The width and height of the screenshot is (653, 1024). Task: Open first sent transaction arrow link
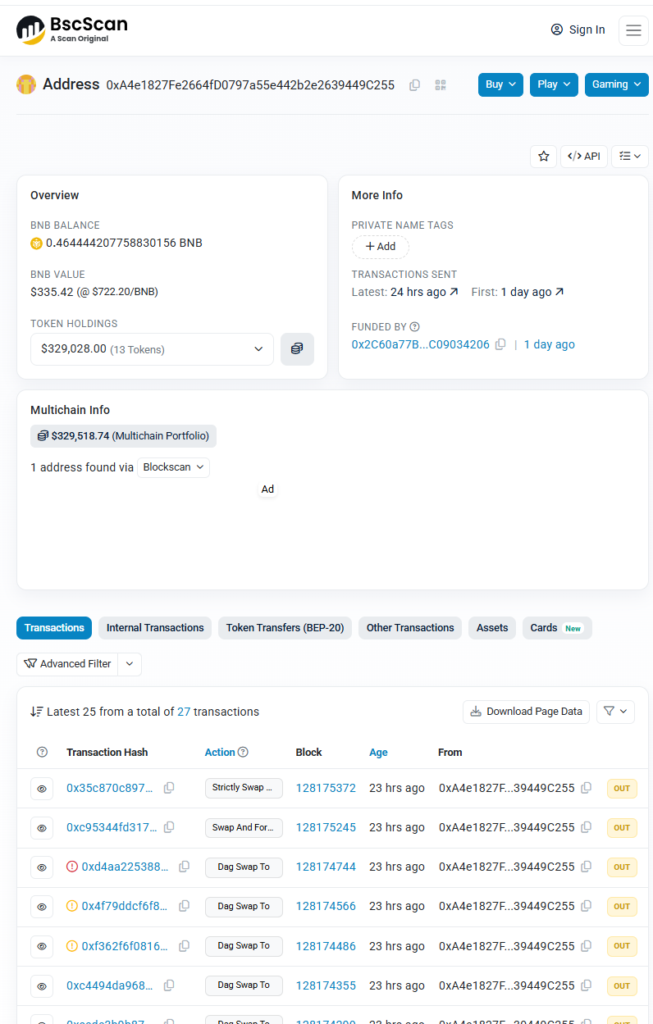pyautogui.click(x=560, y=292)
